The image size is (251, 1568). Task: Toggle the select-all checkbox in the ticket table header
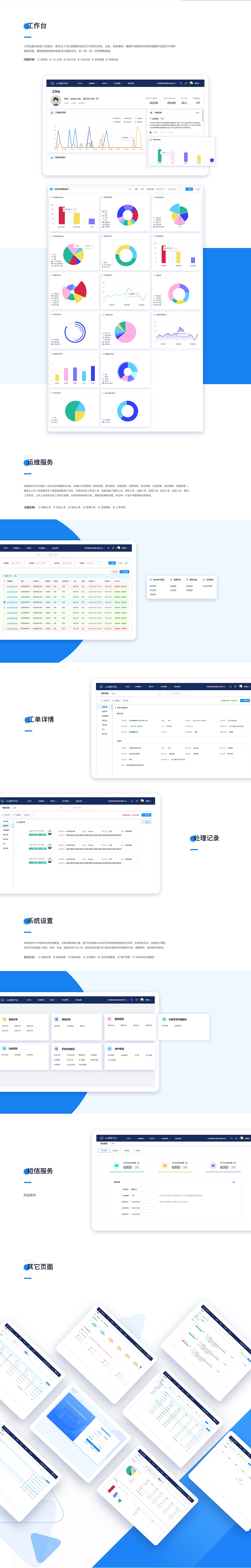(x=4, y=581)
